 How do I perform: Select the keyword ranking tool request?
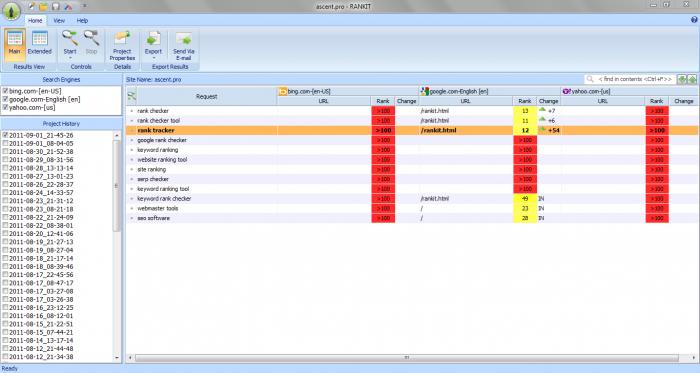tap(163, 189)
